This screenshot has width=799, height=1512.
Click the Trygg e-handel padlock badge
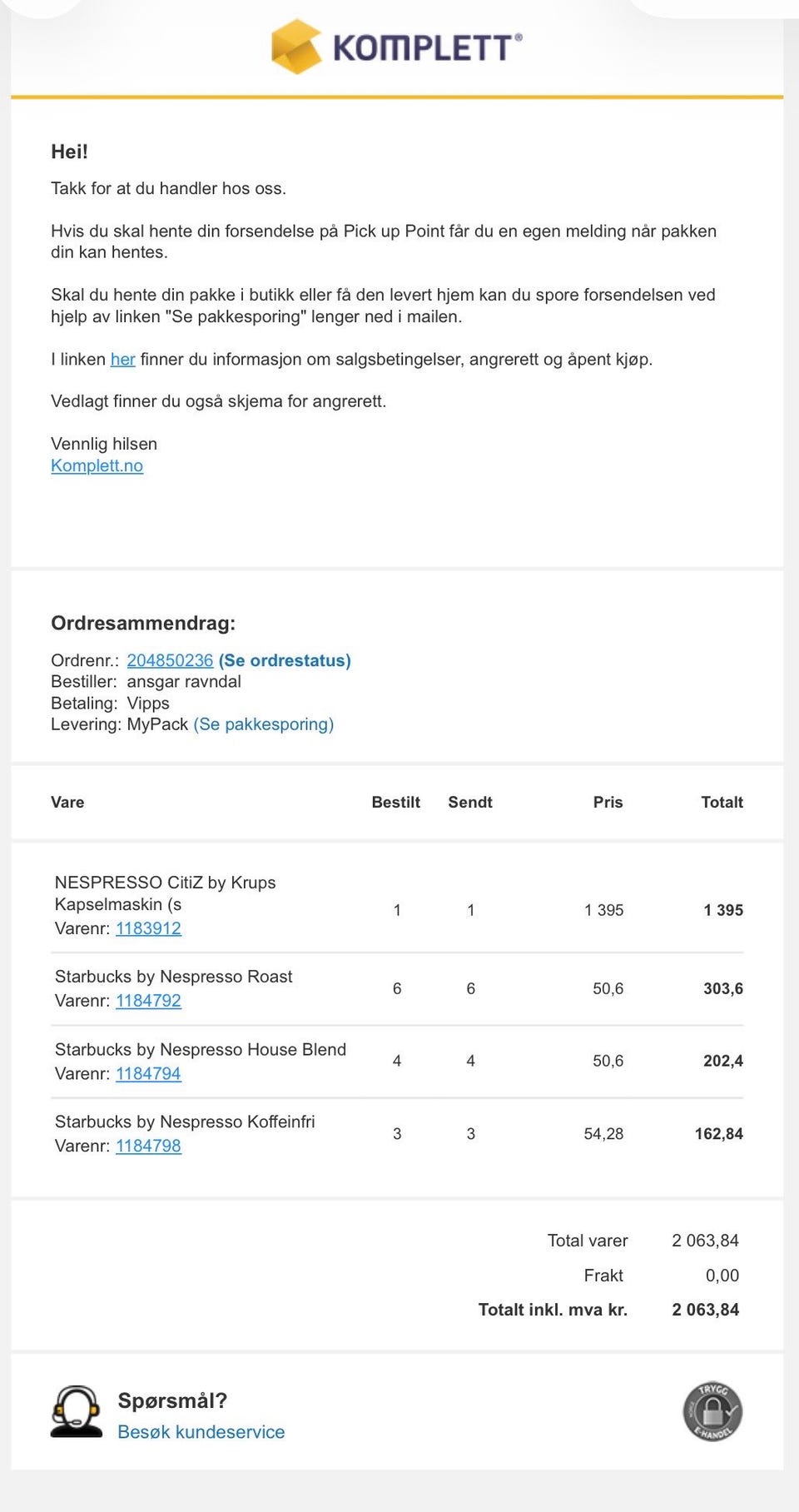[x=712, y=1411]
